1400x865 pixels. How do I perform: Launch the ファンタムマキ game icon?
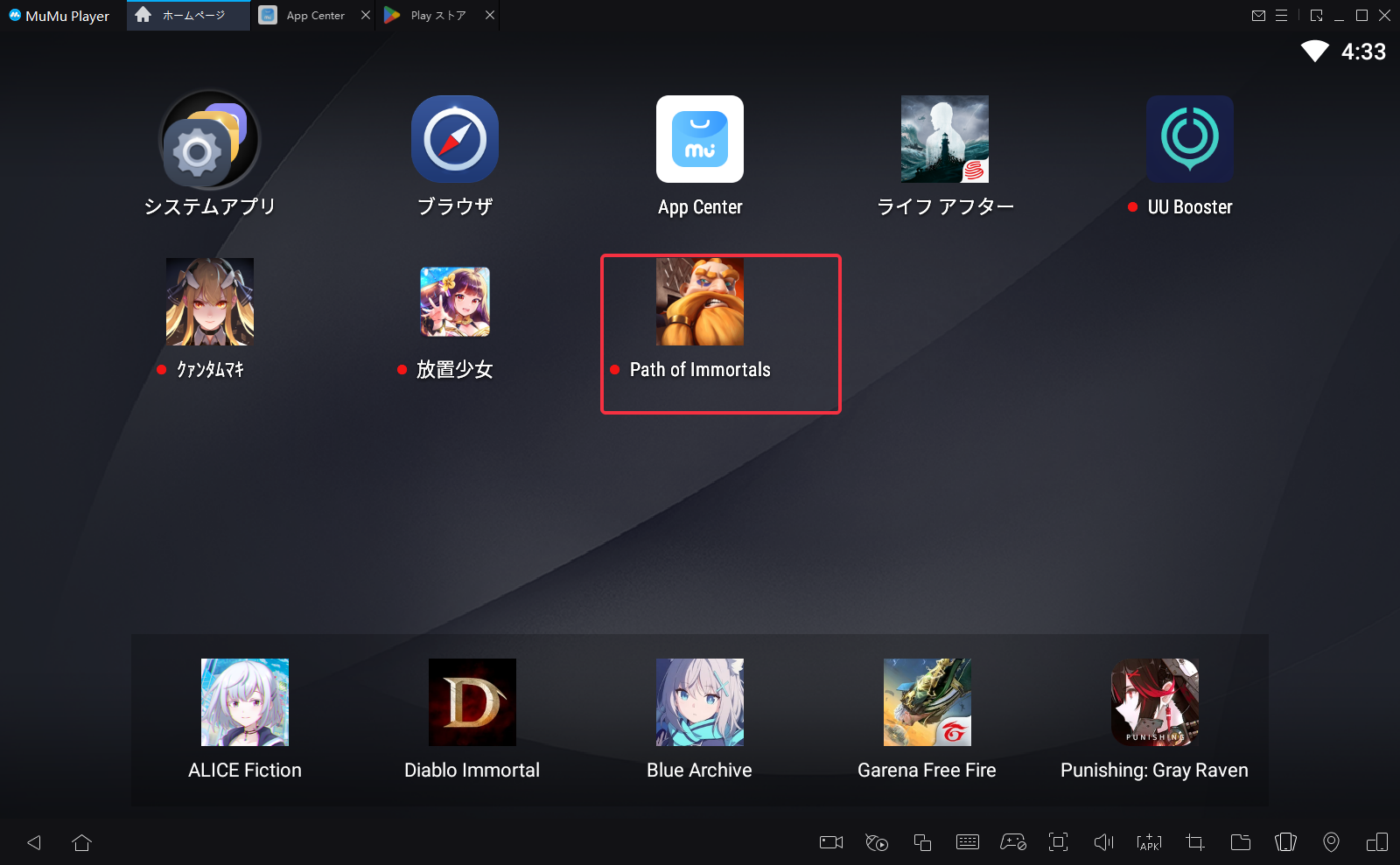(x=210, y=302)
